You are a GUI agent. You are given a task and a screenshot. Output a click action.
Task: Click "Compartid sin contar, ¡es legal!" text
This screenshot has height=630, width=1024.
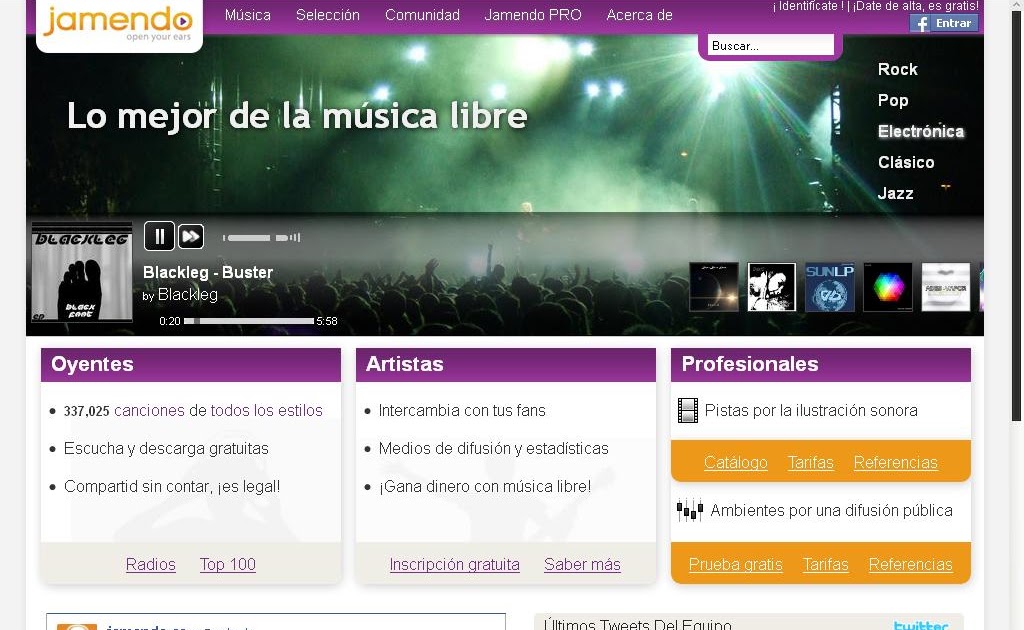tap(172, 486)
